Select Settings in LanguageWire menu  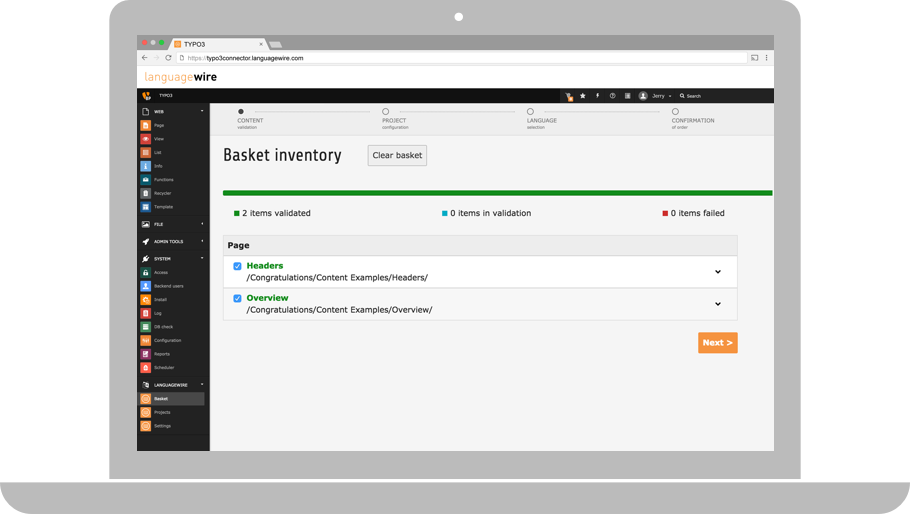coord(162,426)
